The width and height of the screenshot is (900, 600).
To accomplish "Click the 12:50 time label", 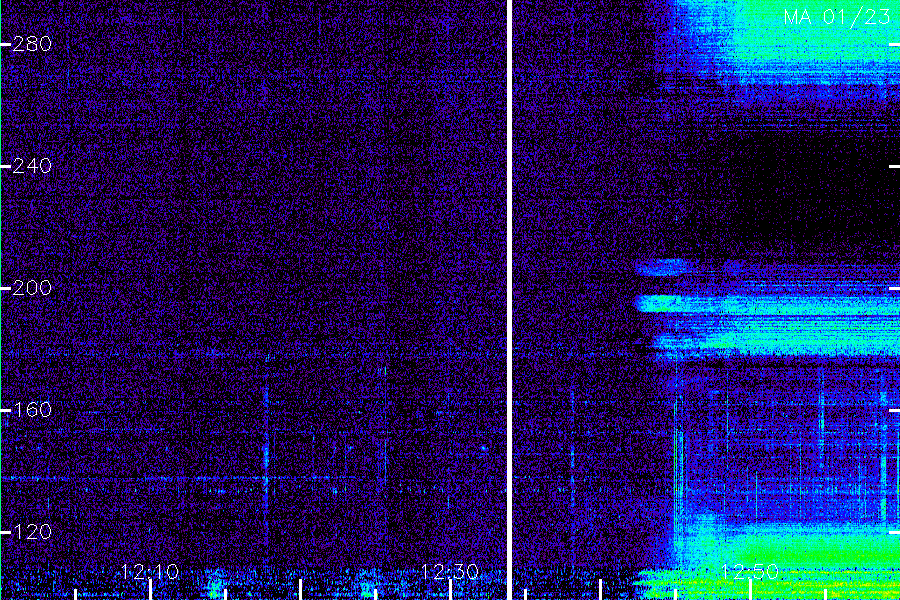I will [x=750, y=572].
